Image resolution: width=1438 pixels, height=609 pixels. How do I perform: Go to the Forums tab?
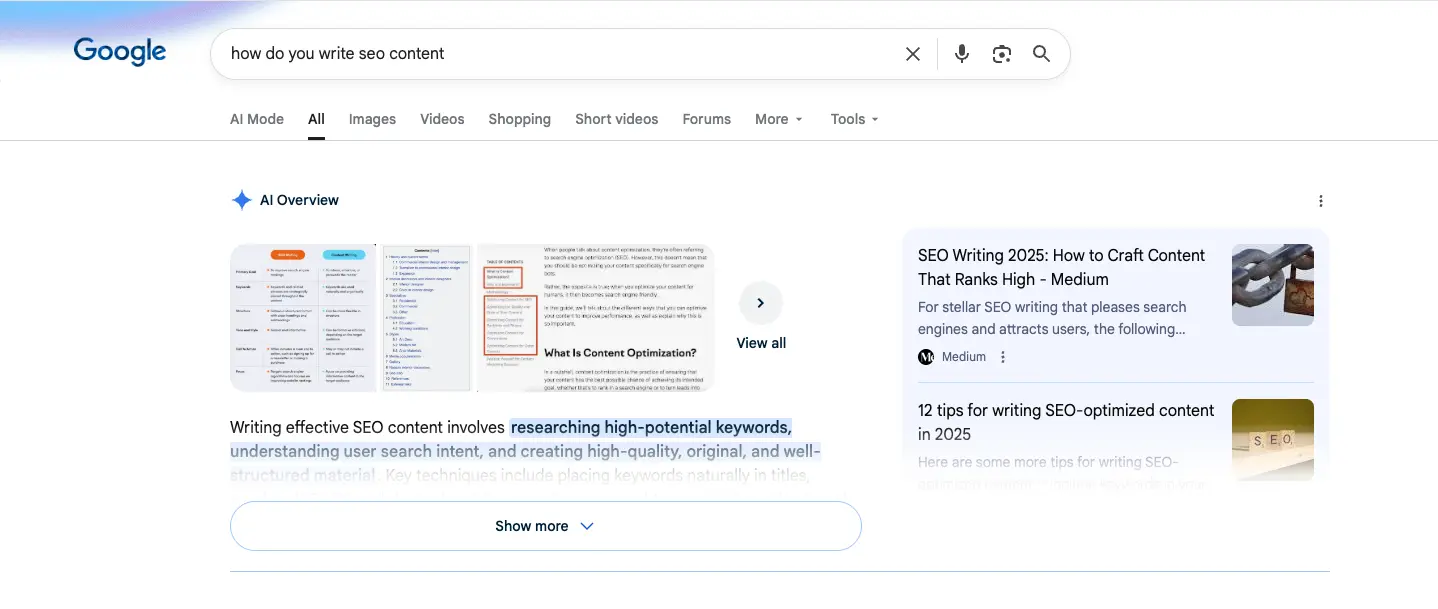pos(706,119)
